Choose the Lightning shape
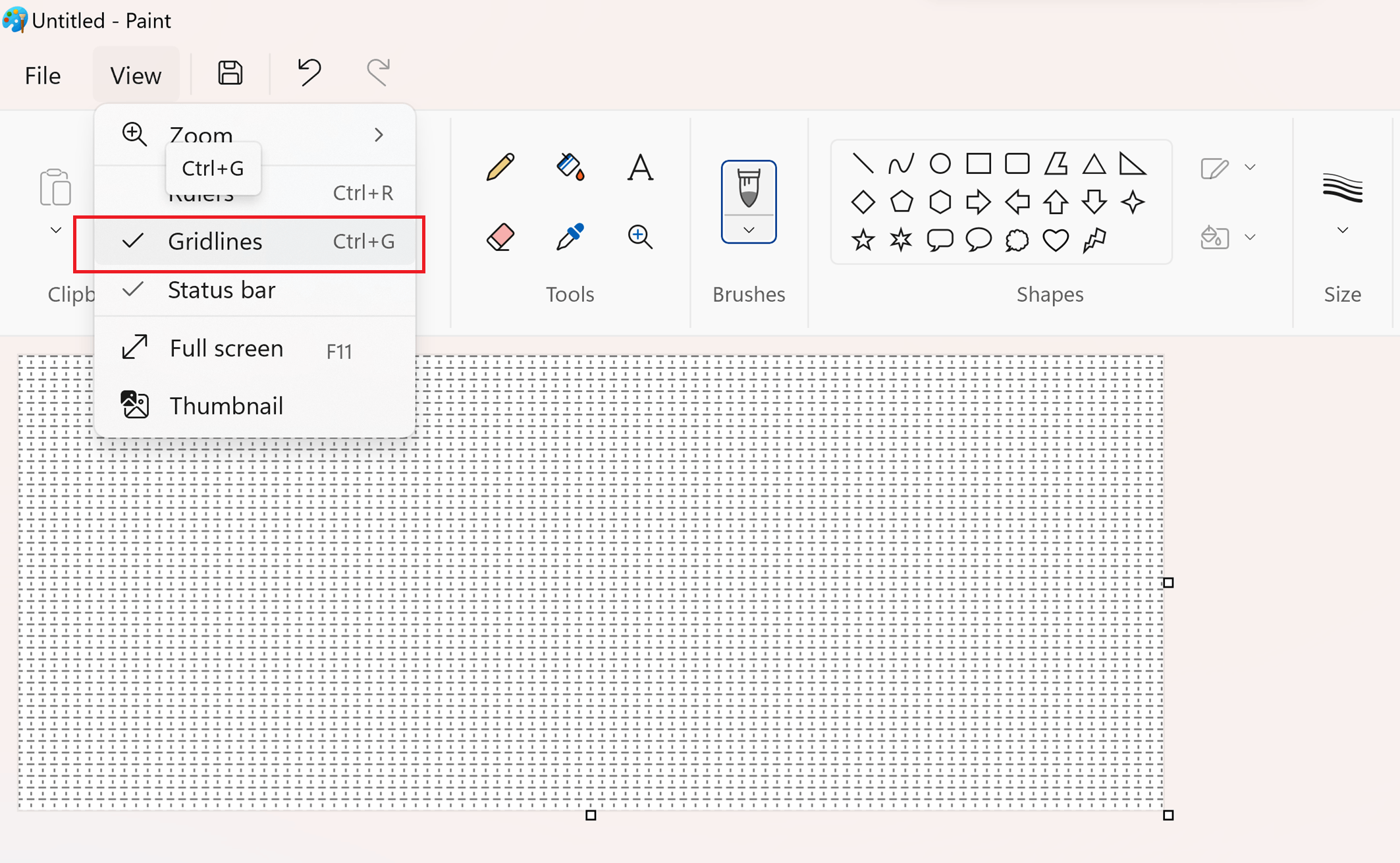Viewport: 1400px width, 863px height. tap(1094, 240)
